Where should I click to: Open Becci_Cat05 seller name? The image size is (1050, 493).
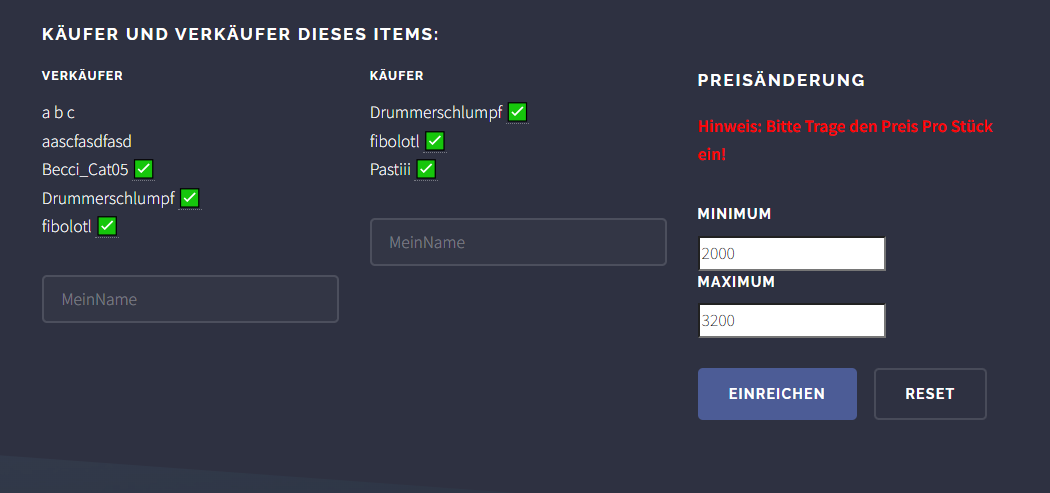[85, 170]
